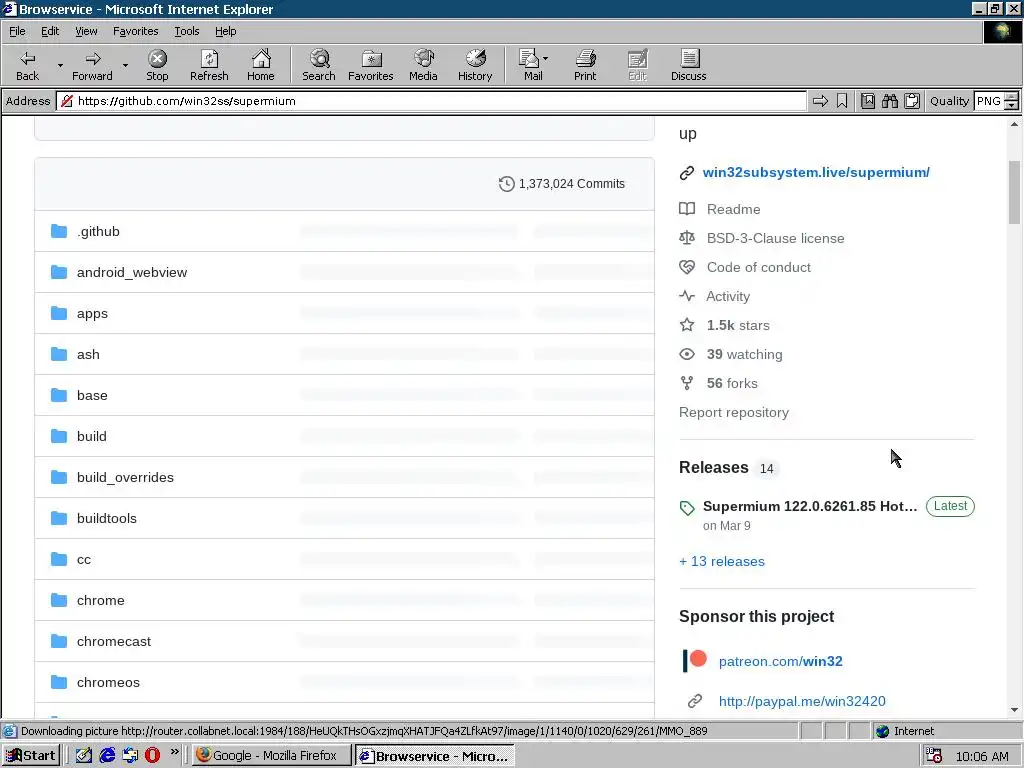
Task: Click the address bar URL field
Action: tap(431, 101)
